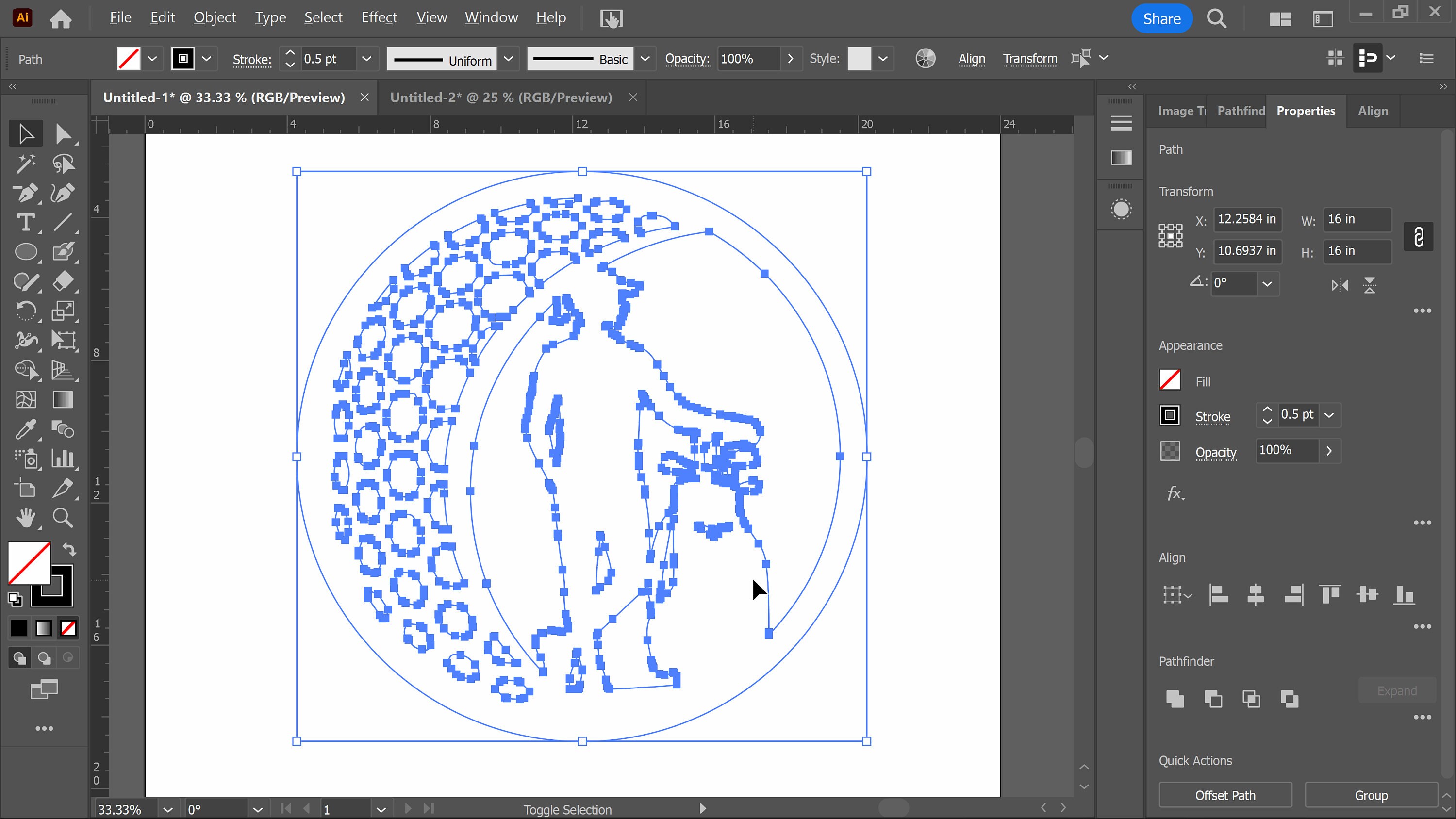The width and height of the screenshot is (1456, 819).
Task: Activate the Type tool
Action: [25, 222]
